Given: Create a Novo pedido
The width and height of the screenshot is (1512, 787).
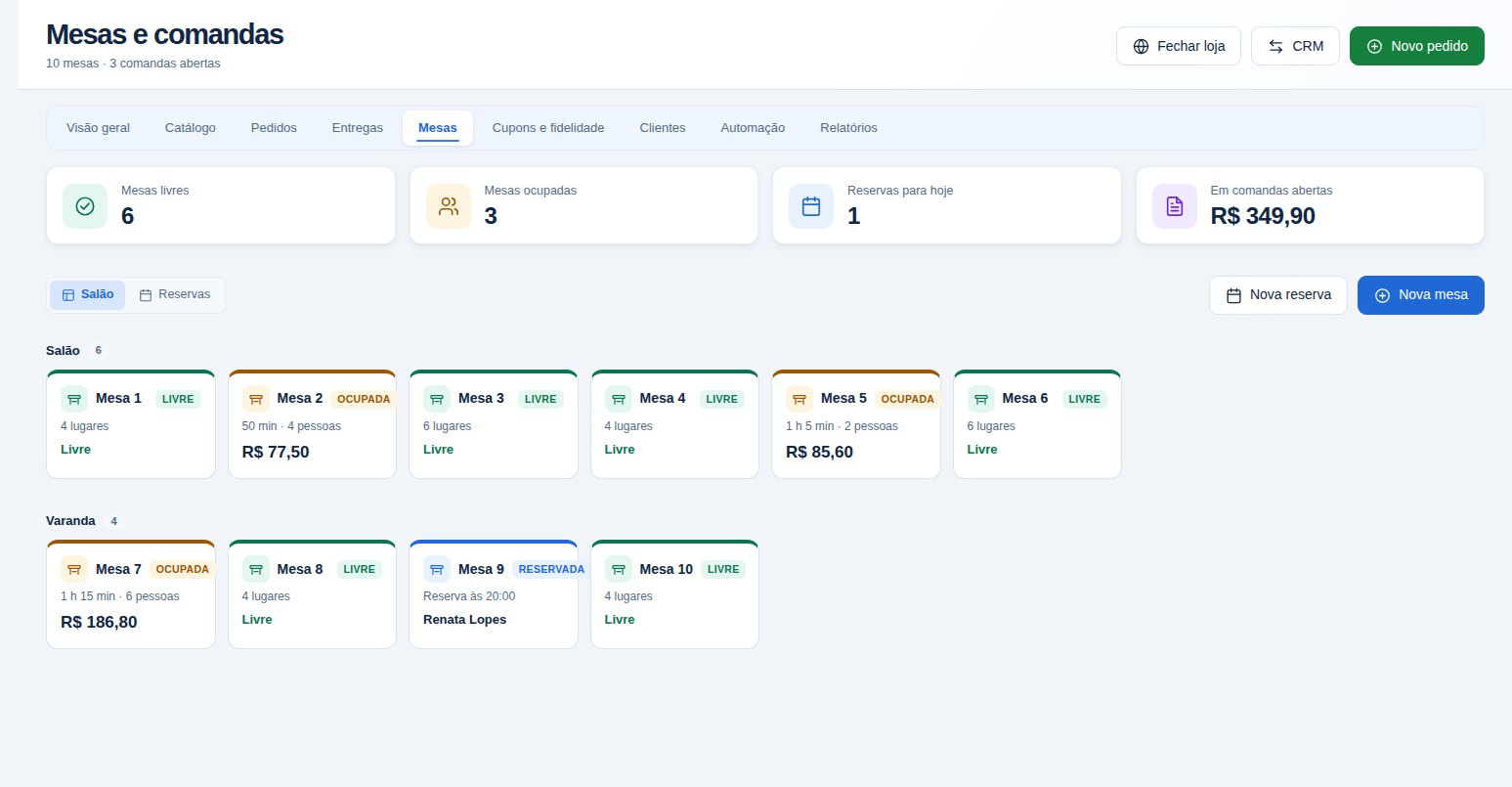Looking at the screenshot, I should 1416,46.
